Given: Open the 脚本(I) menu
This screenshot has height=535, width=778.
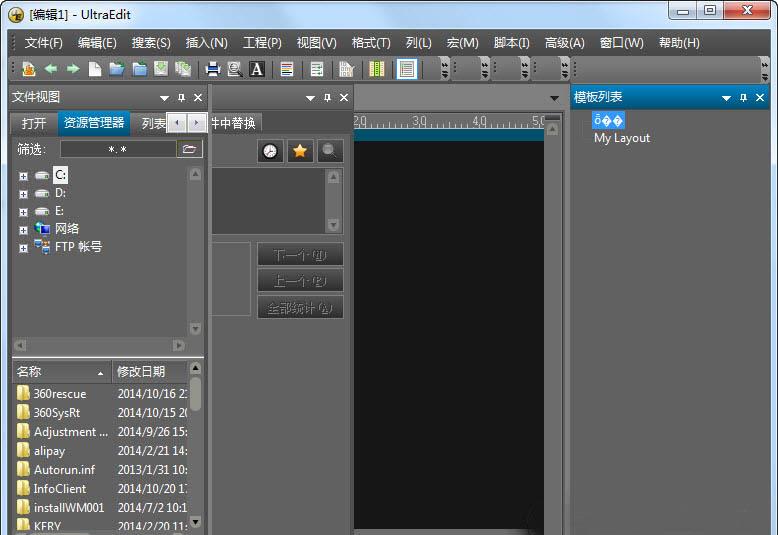Looking at the screenshot, I should (512, 43).
